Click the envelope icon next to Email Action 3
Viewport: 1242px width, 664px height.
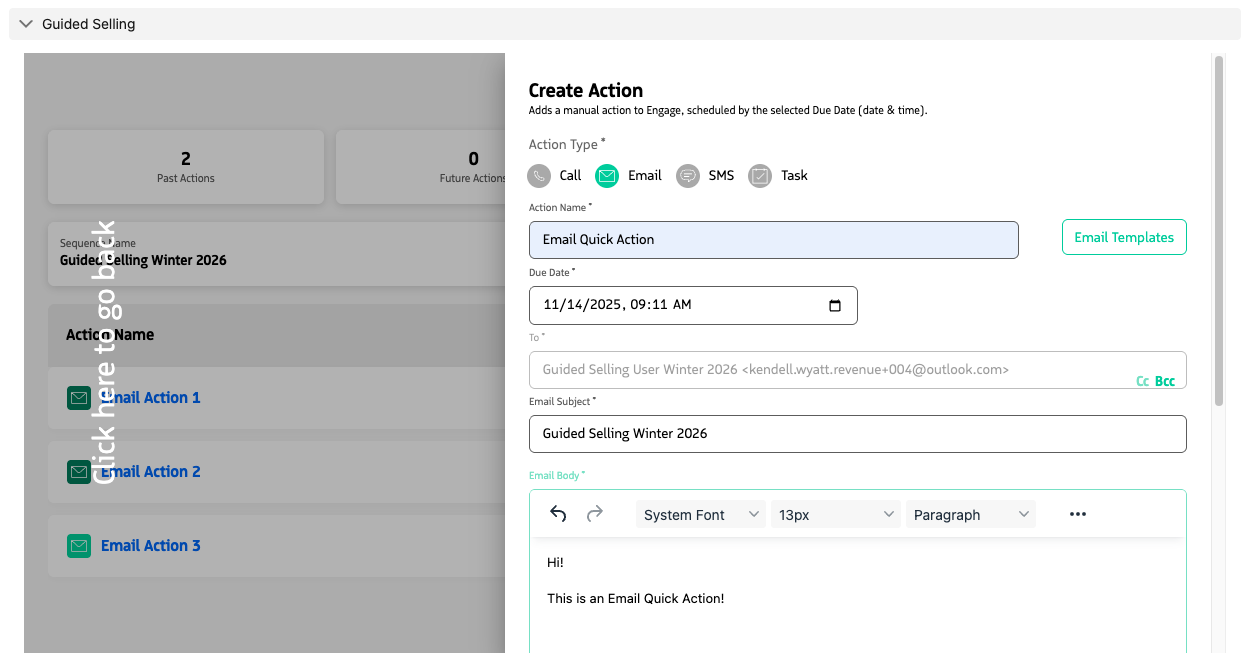(79, 546)
